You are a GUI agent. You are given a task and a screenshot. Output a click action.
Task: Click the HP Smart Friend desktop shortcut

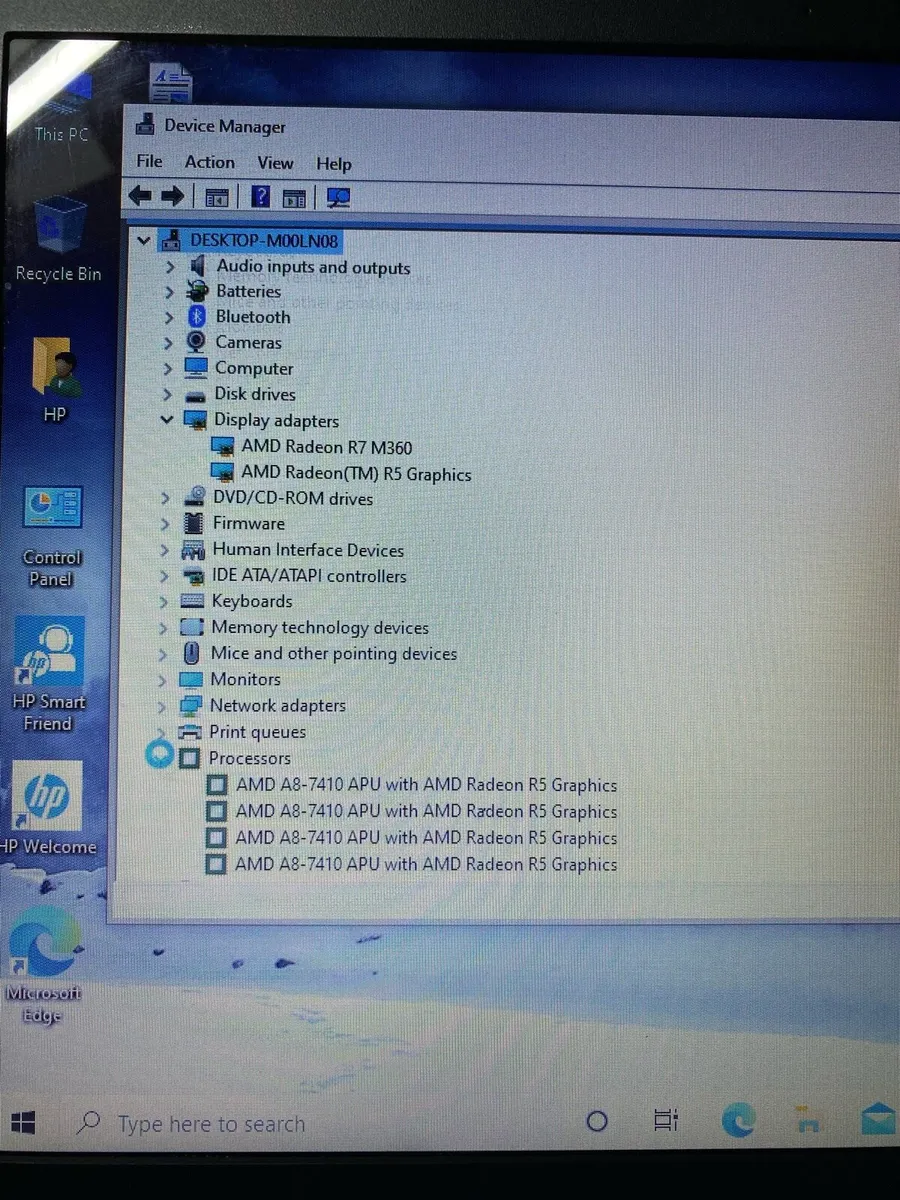pos(49,675)
